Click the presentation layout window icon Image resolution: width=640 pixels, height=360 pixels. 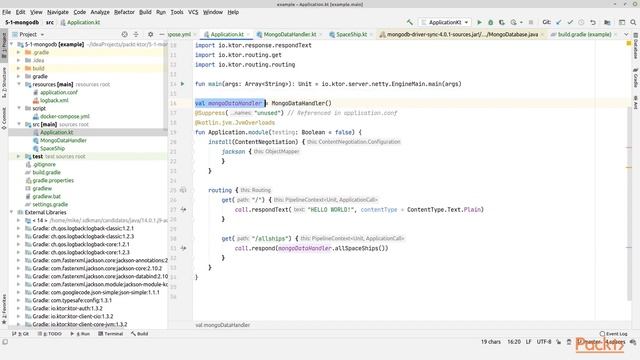tap(622, 22)
